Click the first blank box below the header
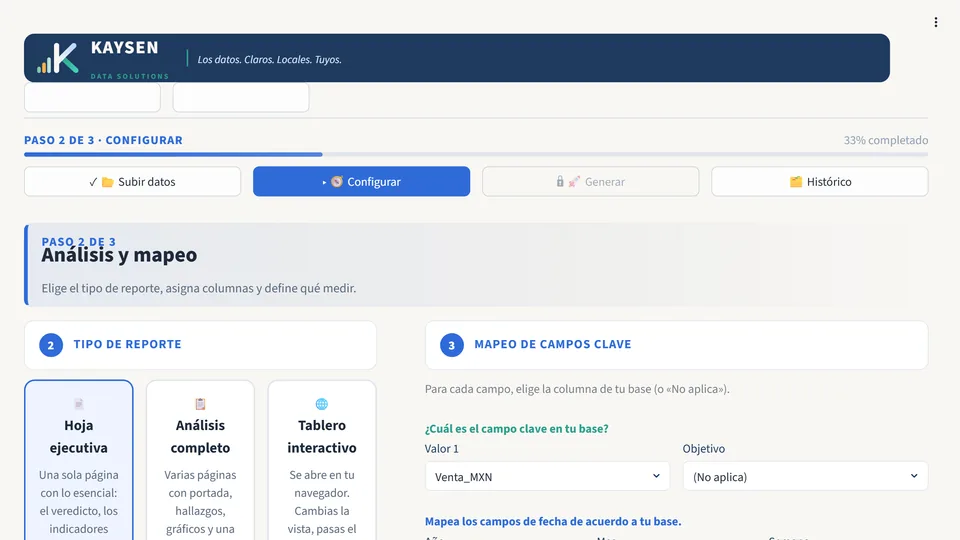The height and width of the screenshot is (540, 960). [92, 97]
